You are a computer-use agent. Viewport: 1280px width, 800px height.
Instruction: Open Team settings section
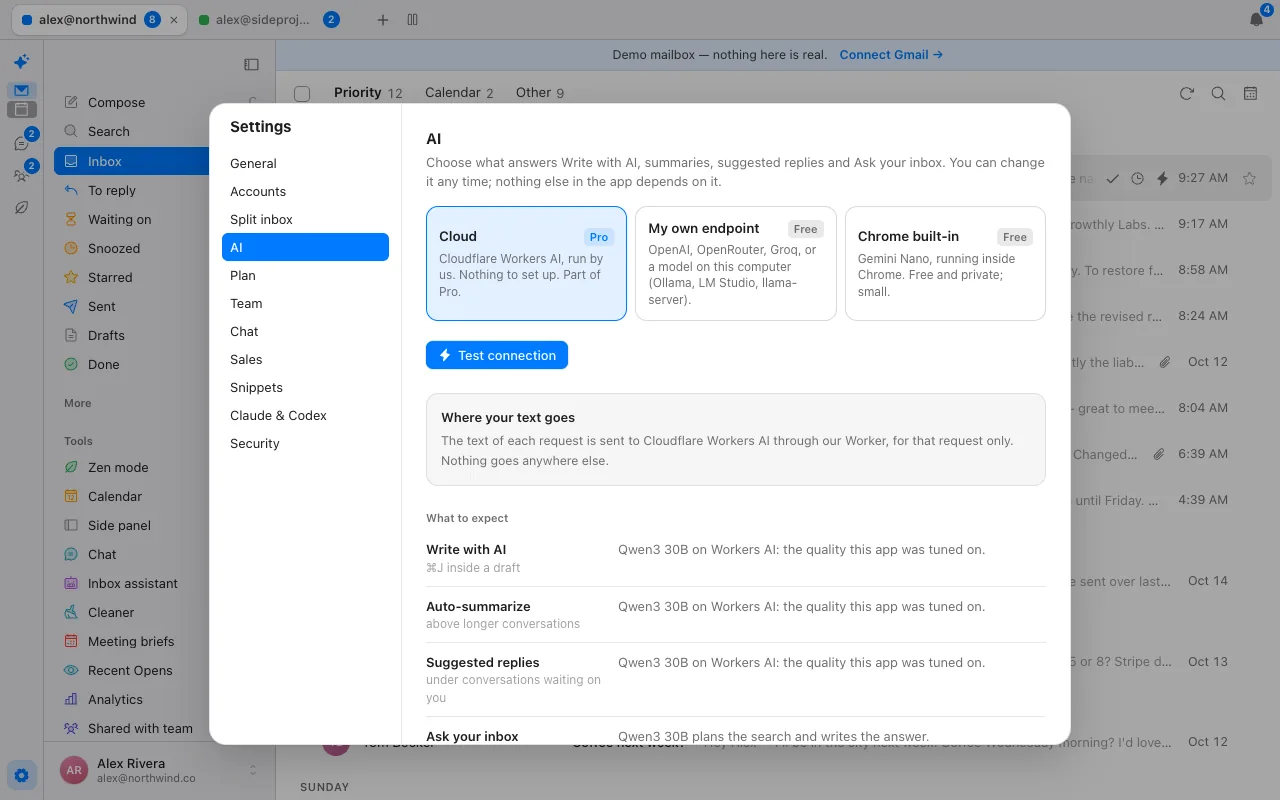pyautogui.click(x=305, y=303)
